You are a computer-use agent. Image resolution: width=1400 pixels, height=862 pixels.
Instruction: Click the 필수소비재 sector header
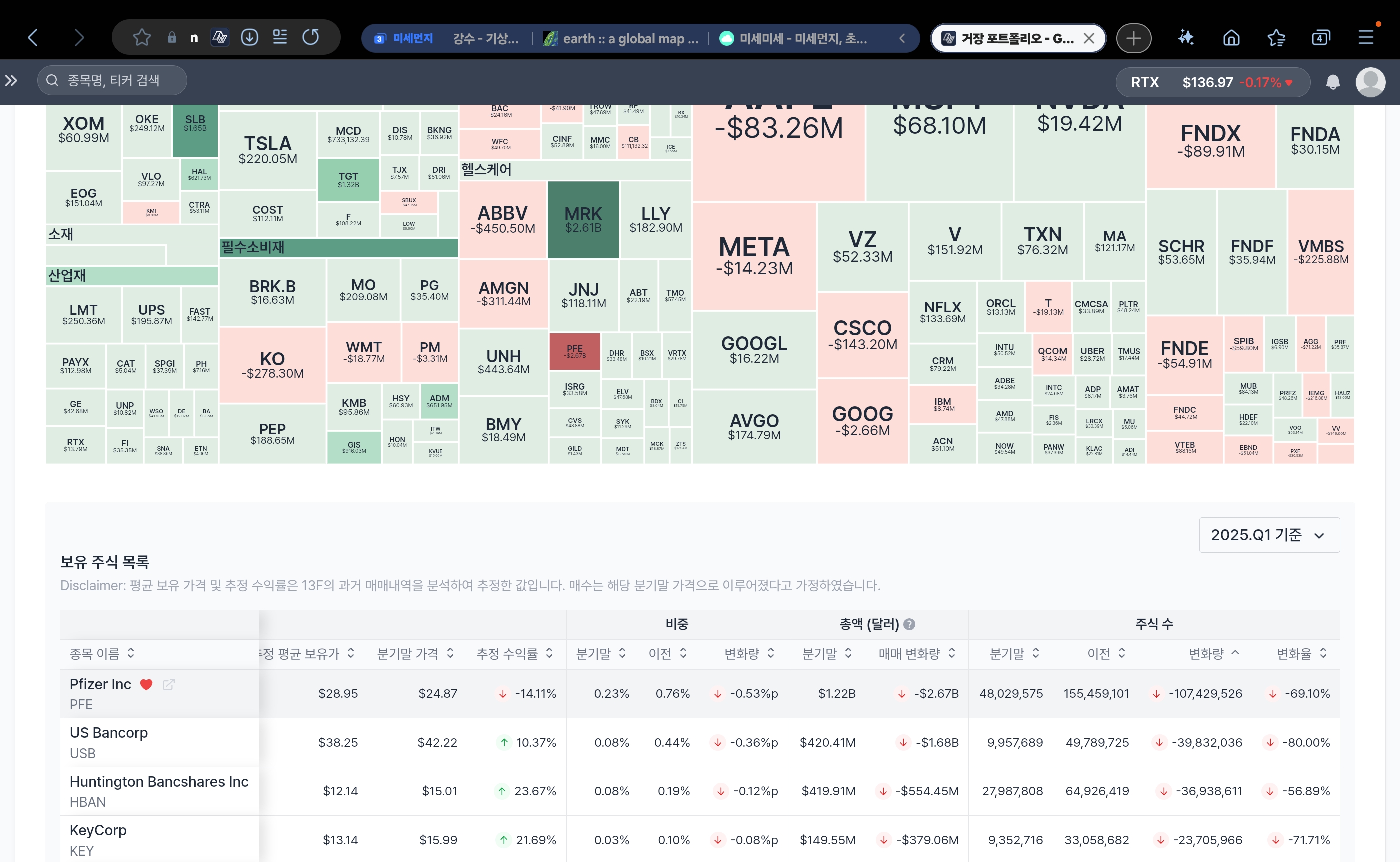[x=338, y=248]
